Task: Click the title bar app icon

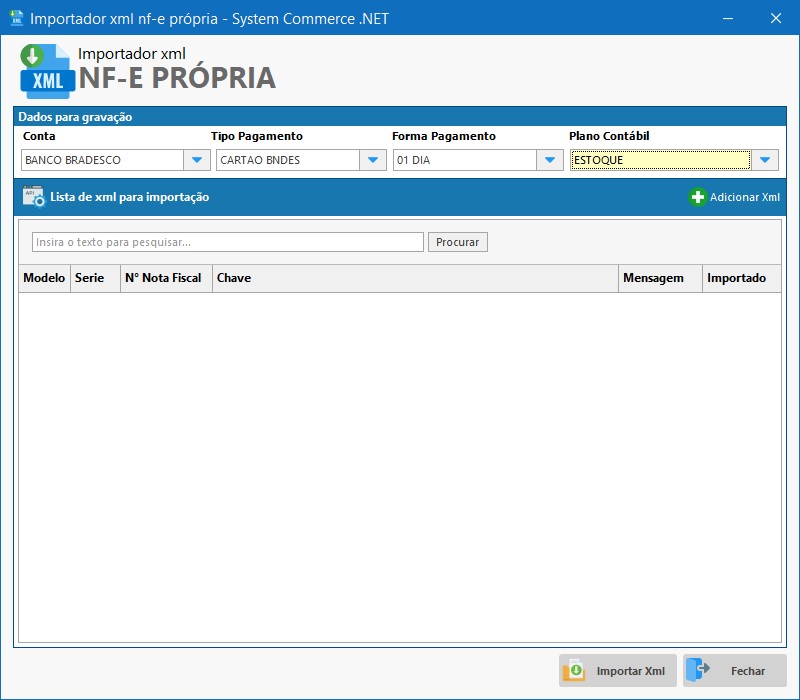Action: coord(16,18)
